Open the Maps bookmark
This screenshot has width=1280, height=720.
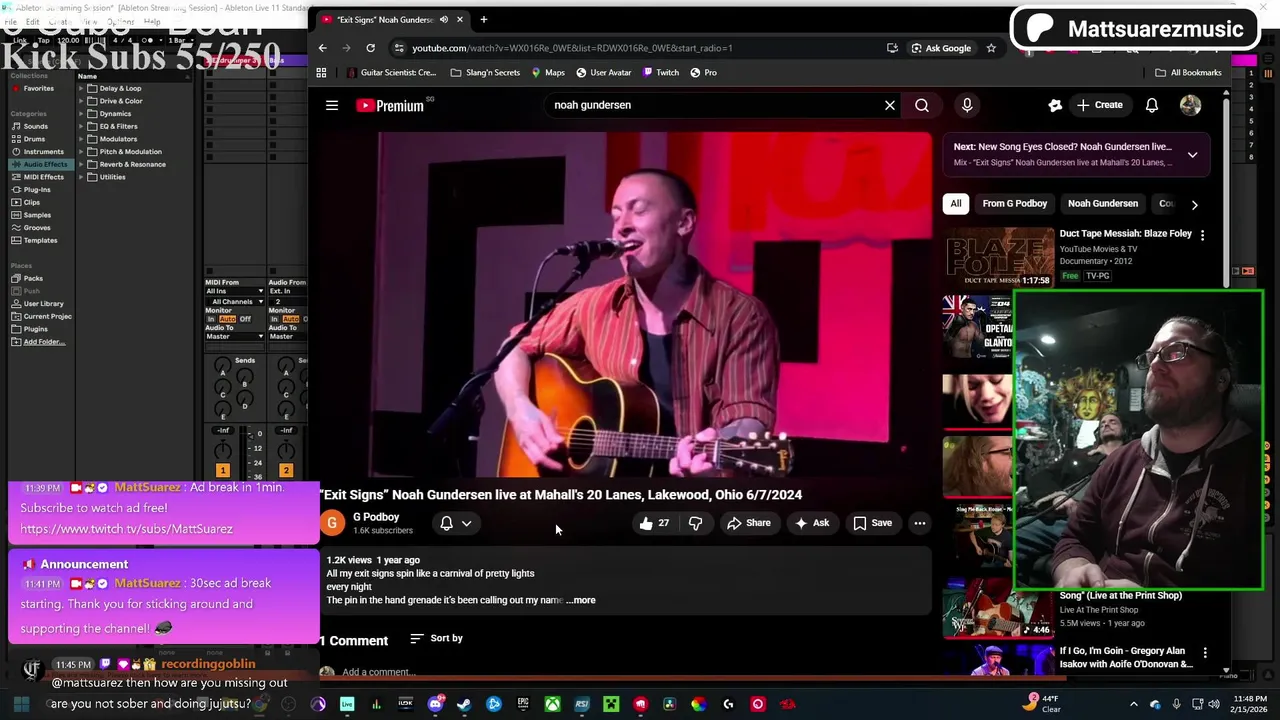(548, 72)
